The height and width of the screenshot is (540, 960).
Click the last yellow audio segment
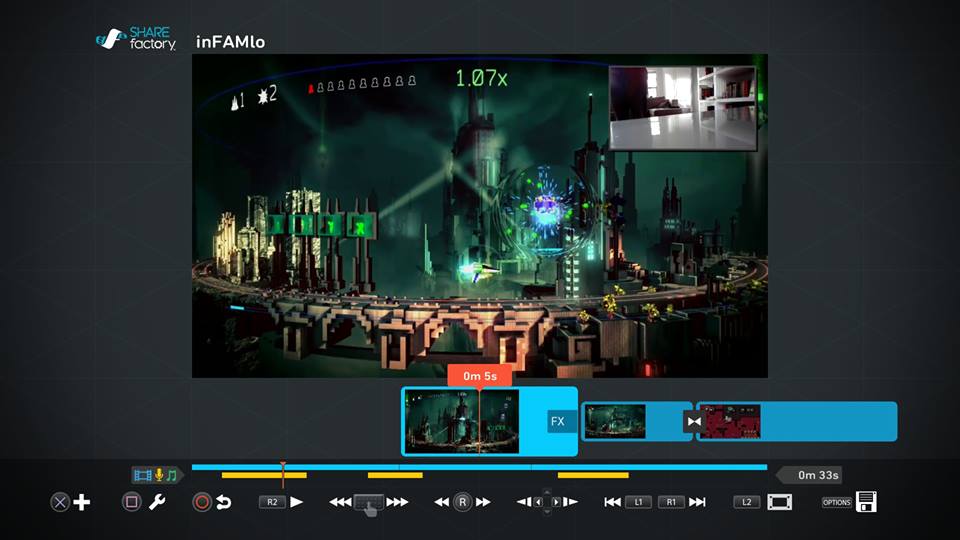point(593,475)
